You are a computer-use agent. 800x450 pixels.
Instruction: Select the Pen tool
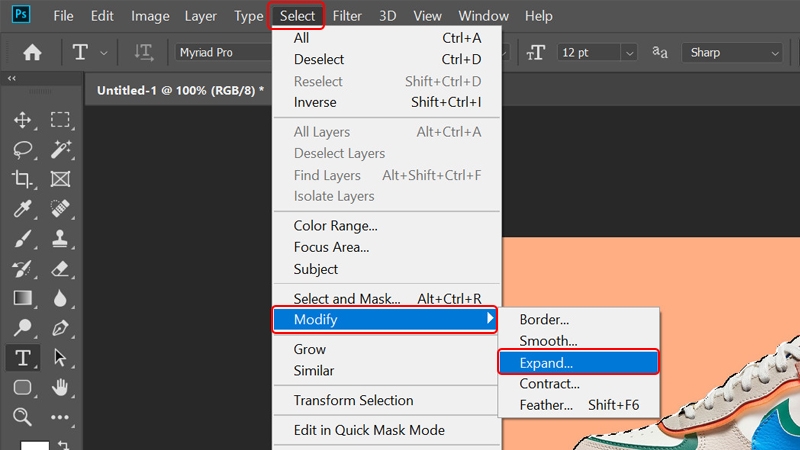tap(60, 328)
